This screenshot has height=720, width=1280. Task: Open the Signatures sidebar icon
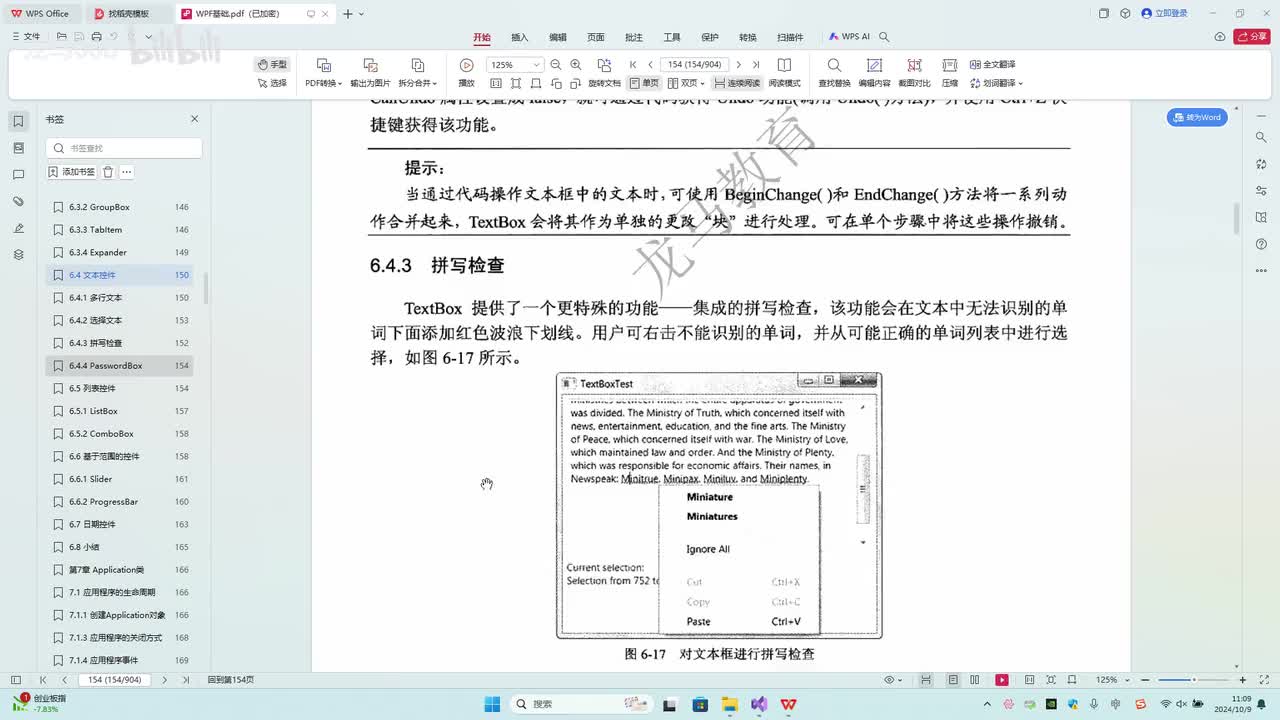[18, 228]
